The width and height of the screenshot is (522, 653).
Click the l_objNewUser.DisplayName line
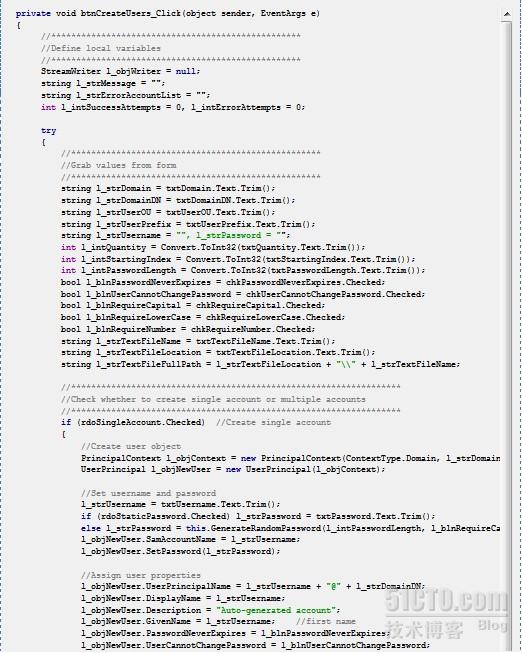[x=183, y=598]
